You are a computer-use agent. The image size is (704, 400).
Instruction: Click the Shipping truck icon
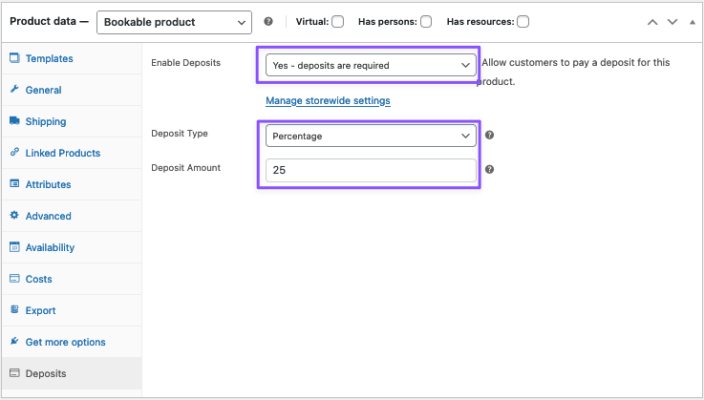click(x=14, y=121)
